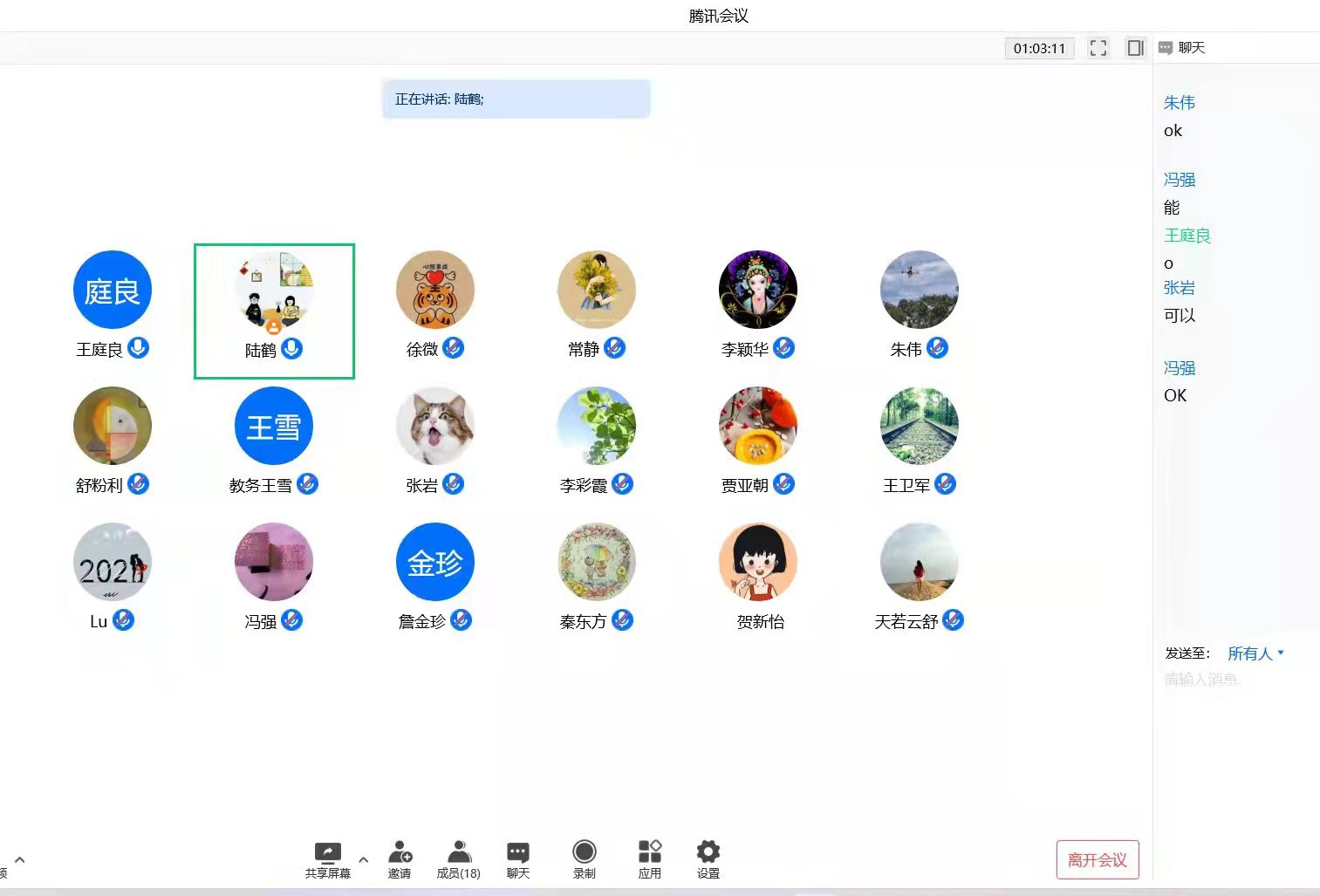This screenshot has height=896, width=1320.
Task: Expand the chevron at bottom-left corner
Action: (x=19, y=859)
